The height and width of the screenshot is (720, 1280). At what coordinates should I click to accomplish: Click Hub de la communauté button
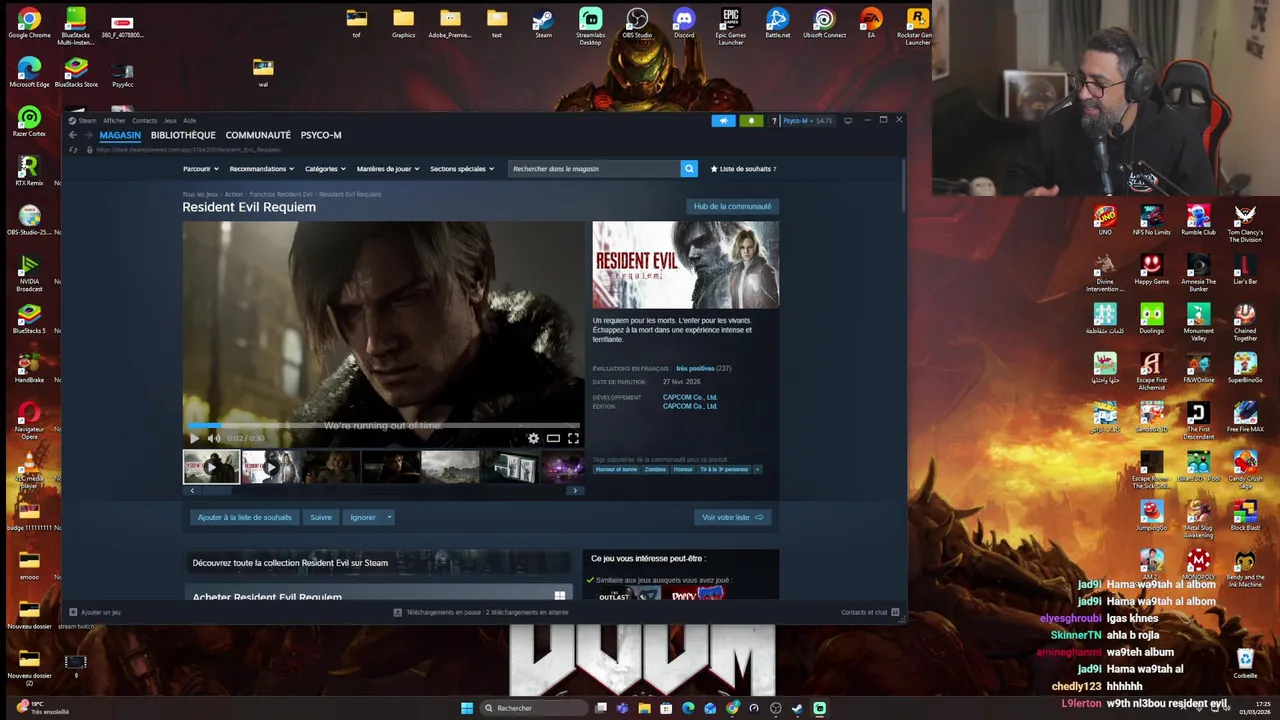732,206
